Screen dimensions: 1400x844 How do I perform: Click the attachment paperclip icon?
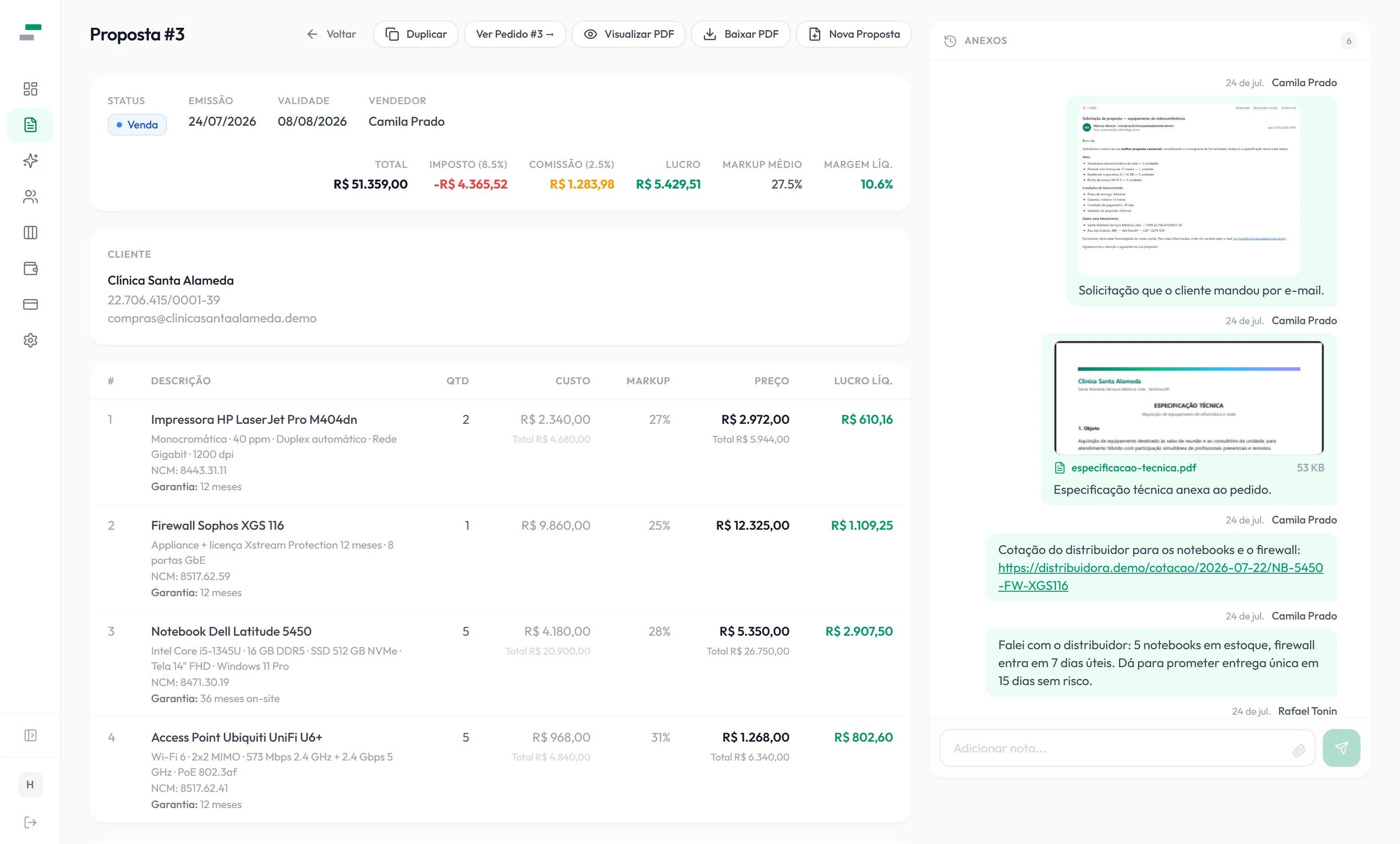(x=1299, y=750)
